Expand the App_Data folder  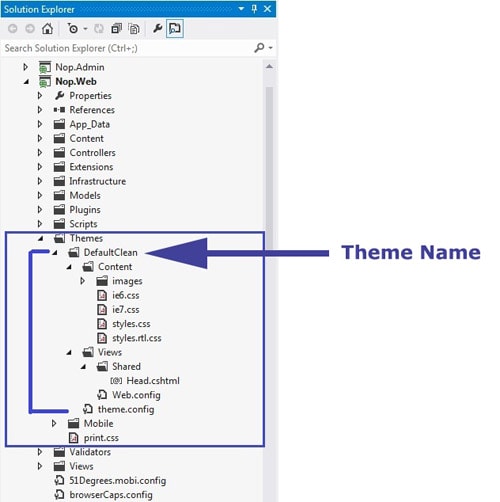(x=40, y=124)
